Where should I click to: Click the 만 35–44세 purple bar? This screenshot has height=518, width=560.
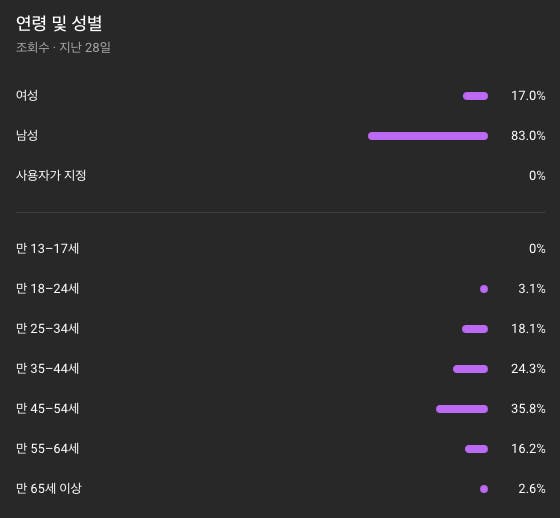click(470, 369)
